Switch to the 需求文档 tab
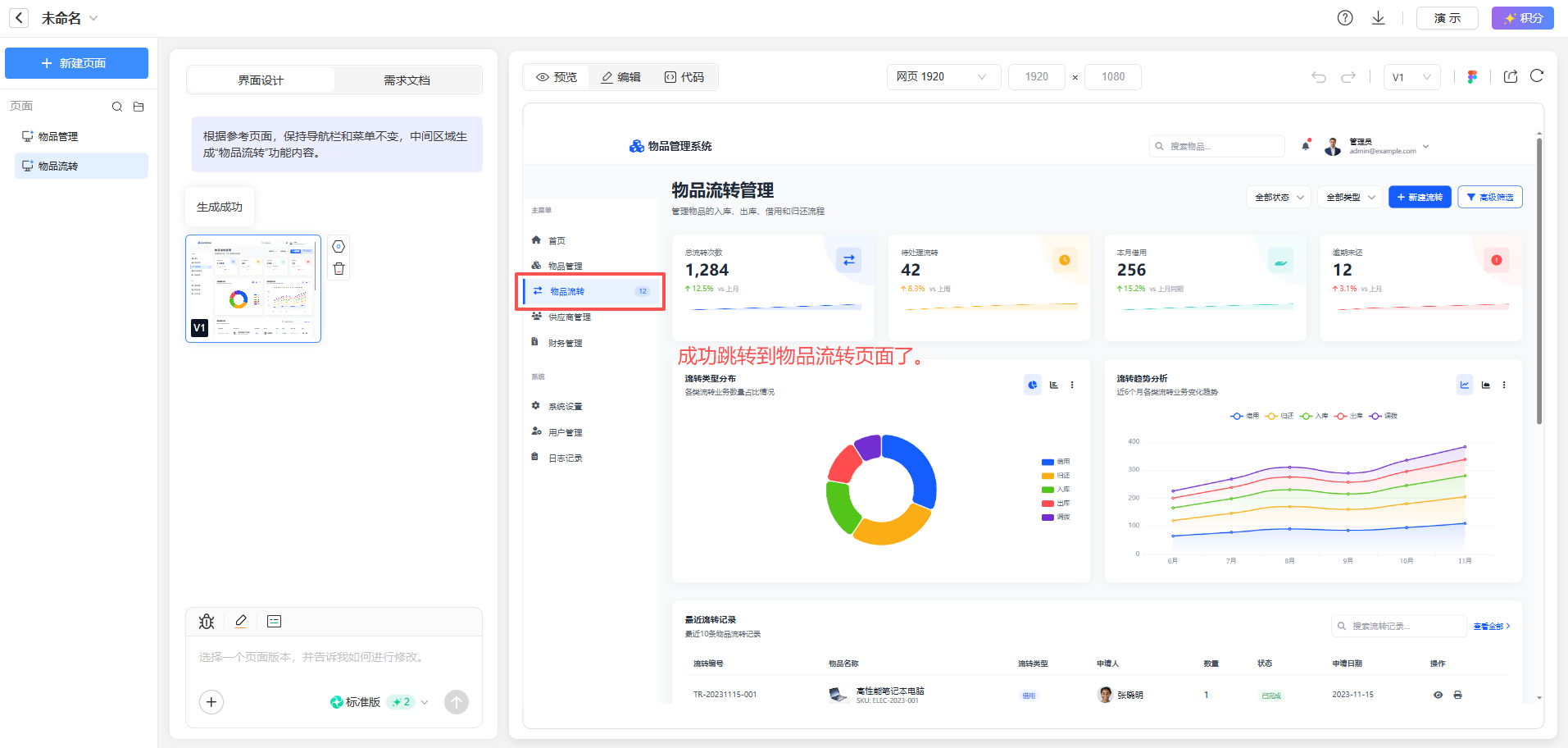1568x748 pixels. coord(407,80)
